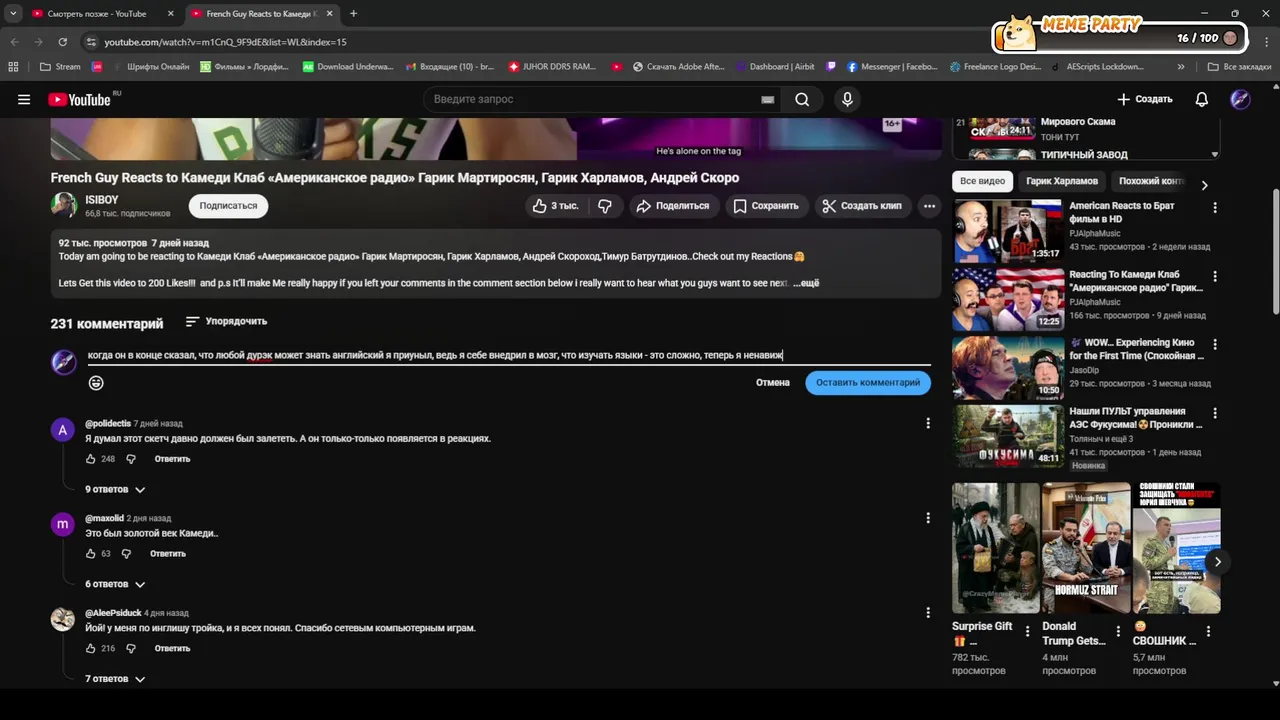Open the Reacting To Камеди Клаб video thumbnail
The height and width of the screenshot is (720, 1280).
tap(1007, 299)
